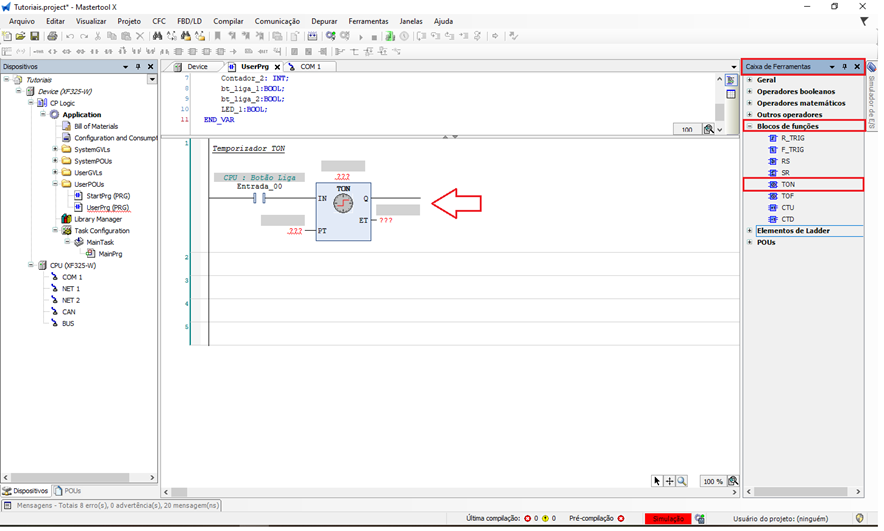Select the TON function block in toolbox
The height and width of the screenshot is (531, 884).
pos(788,185)
